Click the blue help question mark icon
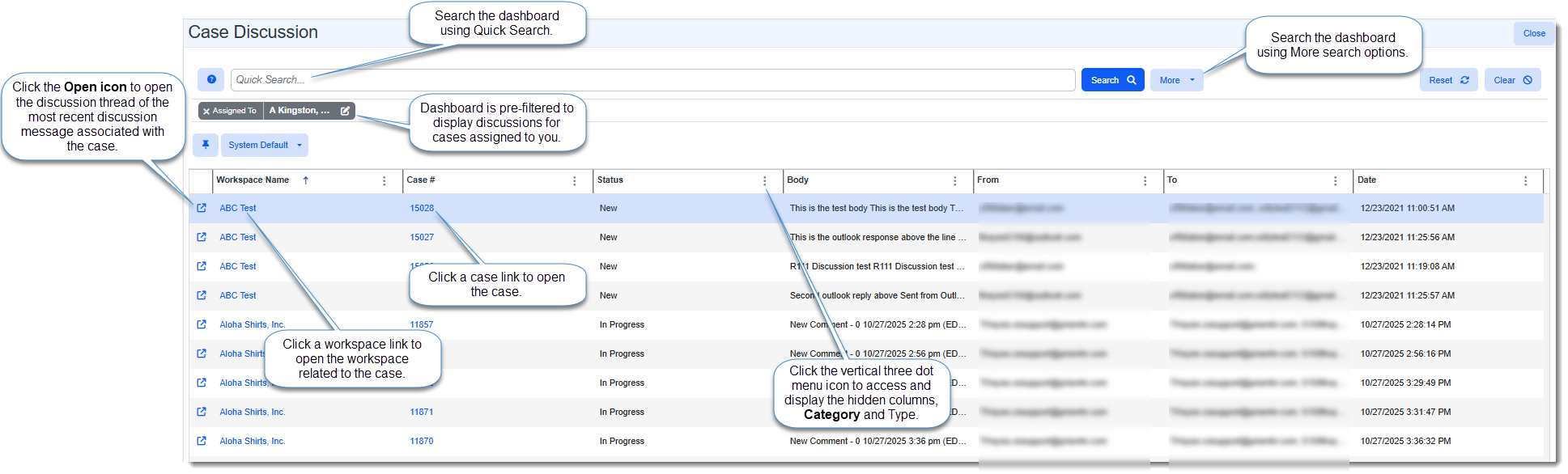 [211, 79]
